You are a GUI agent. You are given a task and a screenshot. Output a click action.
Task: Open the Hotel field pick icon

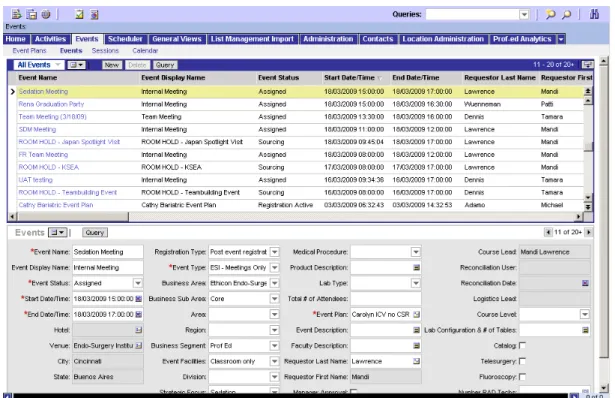[x=138, y=330]
